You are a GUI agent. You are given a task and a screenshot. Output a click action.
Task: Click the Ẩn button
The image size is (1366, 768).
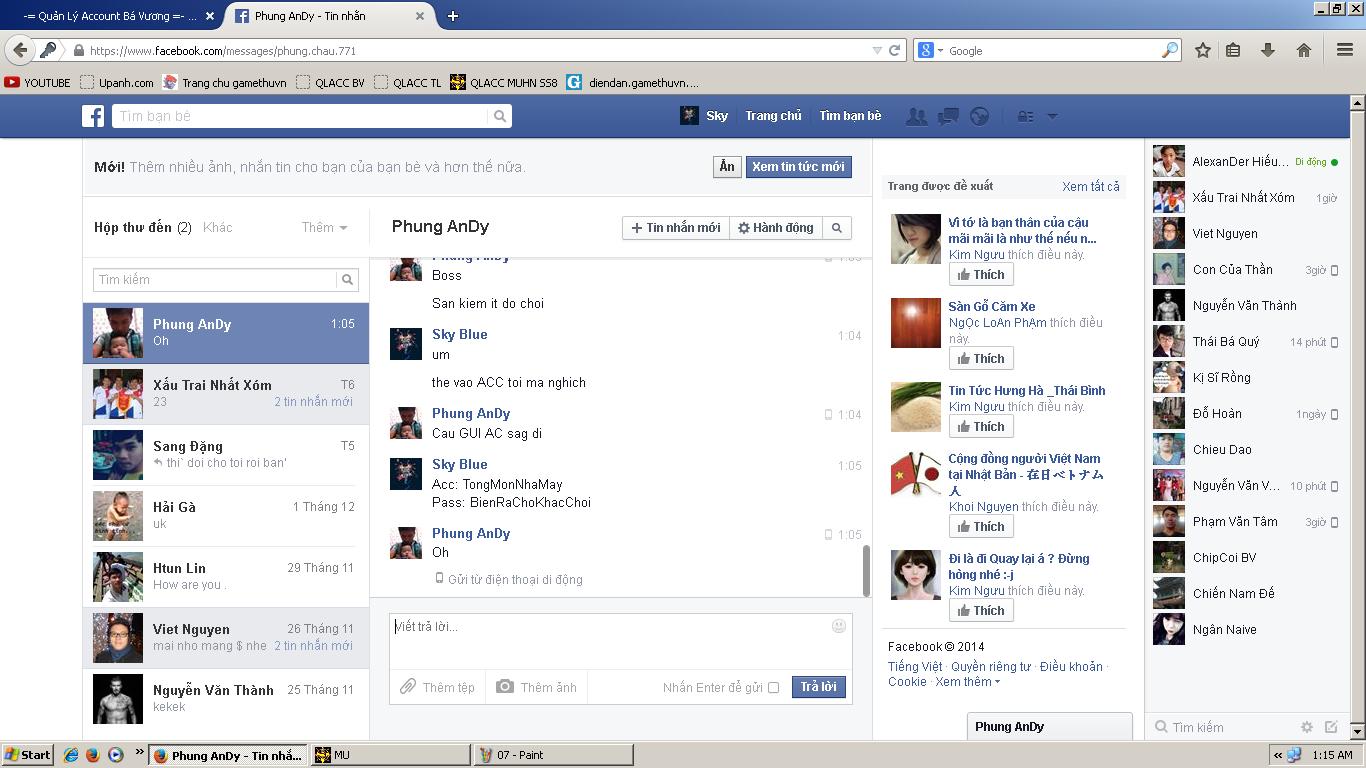click(727, 167)
